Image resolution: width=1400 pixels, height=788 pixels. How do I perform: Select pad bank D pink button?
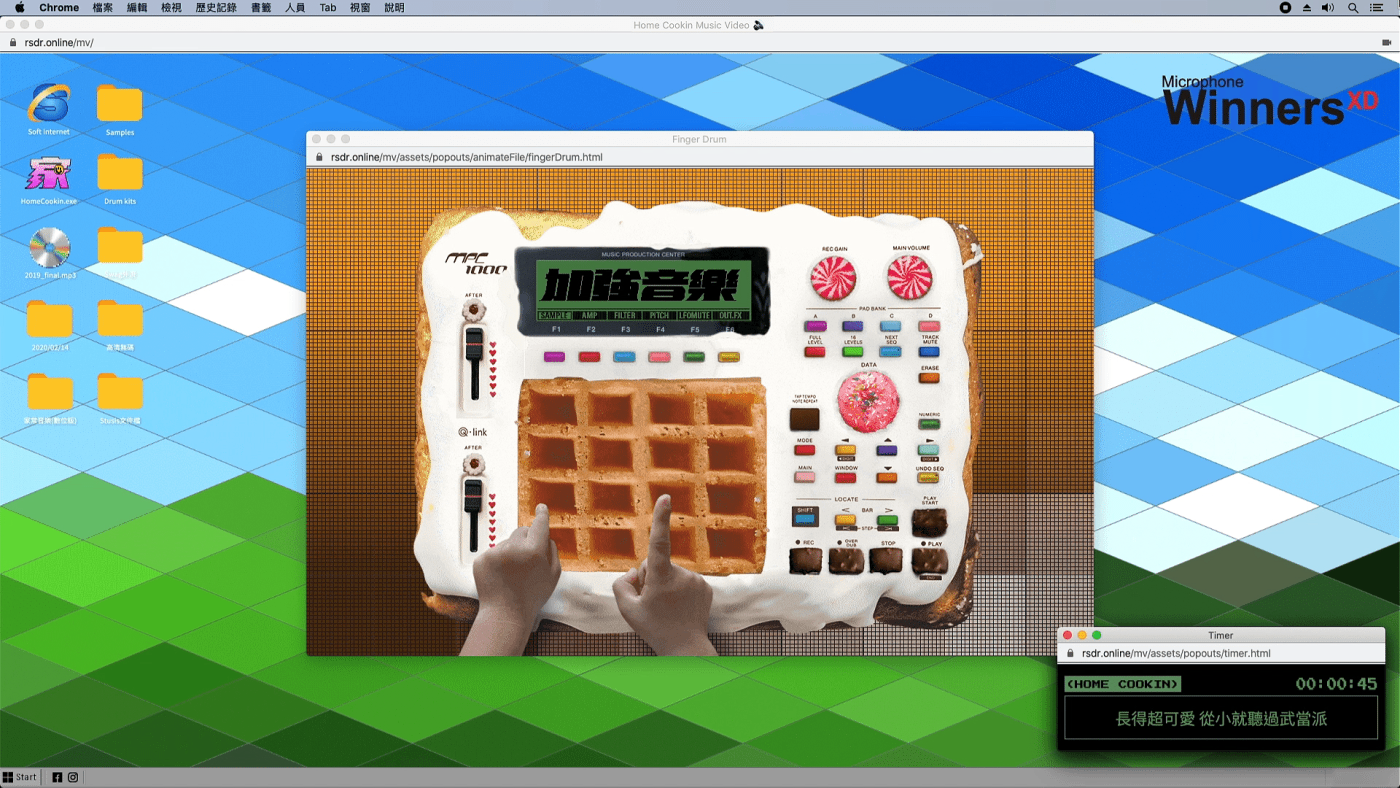click(929, 326)
